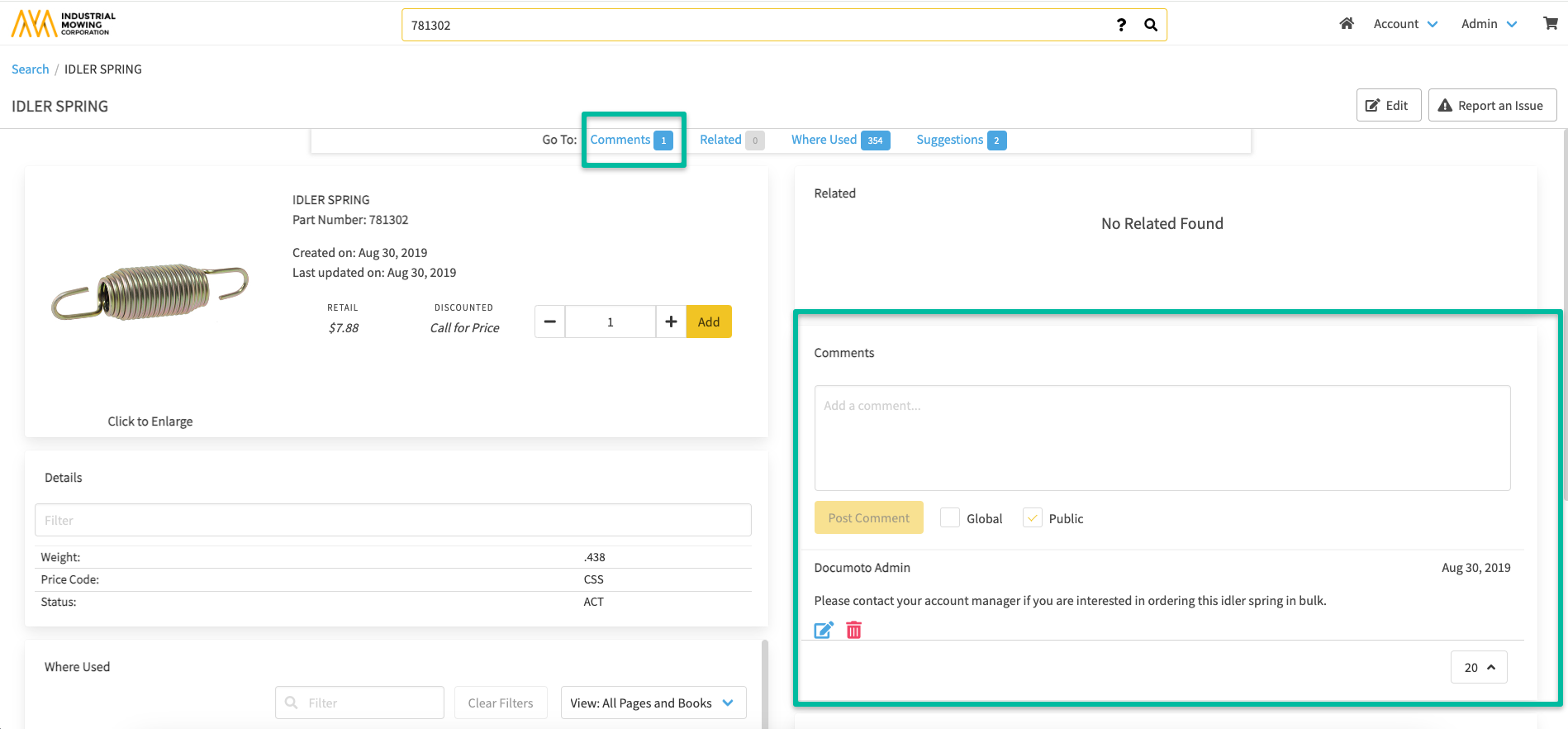
Task: Click the edit comment pencil icon
Action: point(824,631)
